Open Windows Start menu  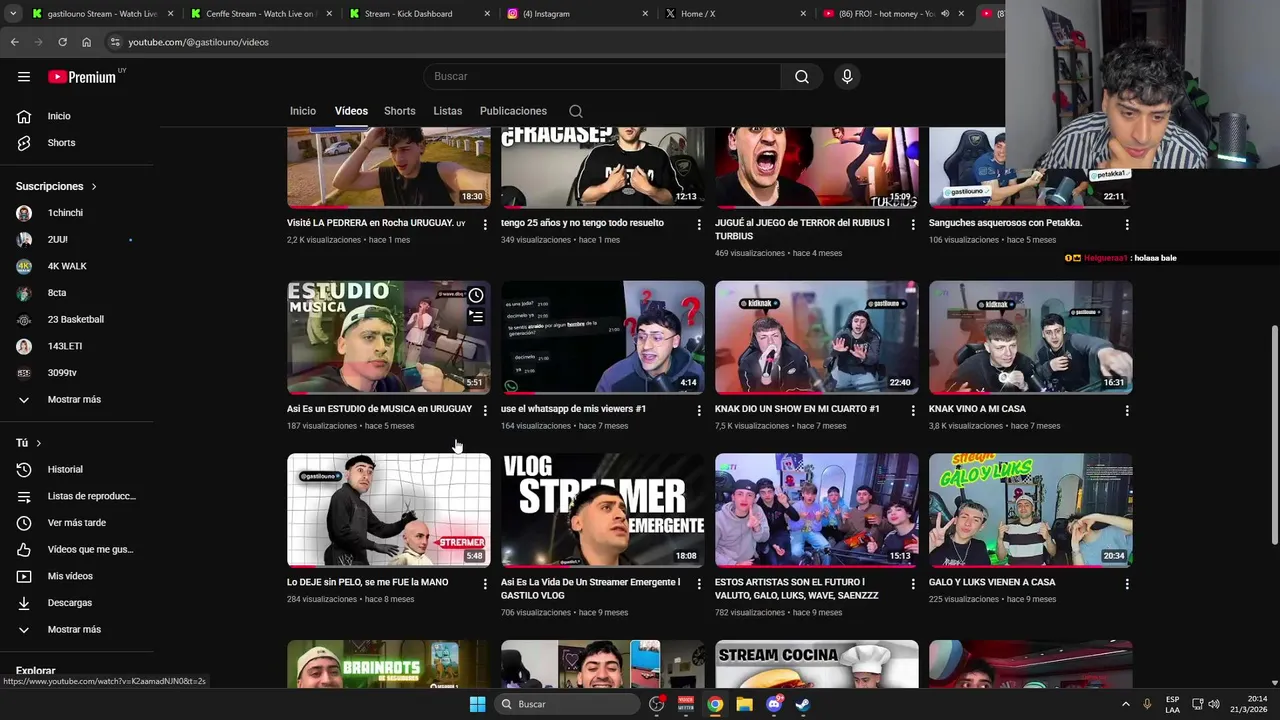[478, 704]
